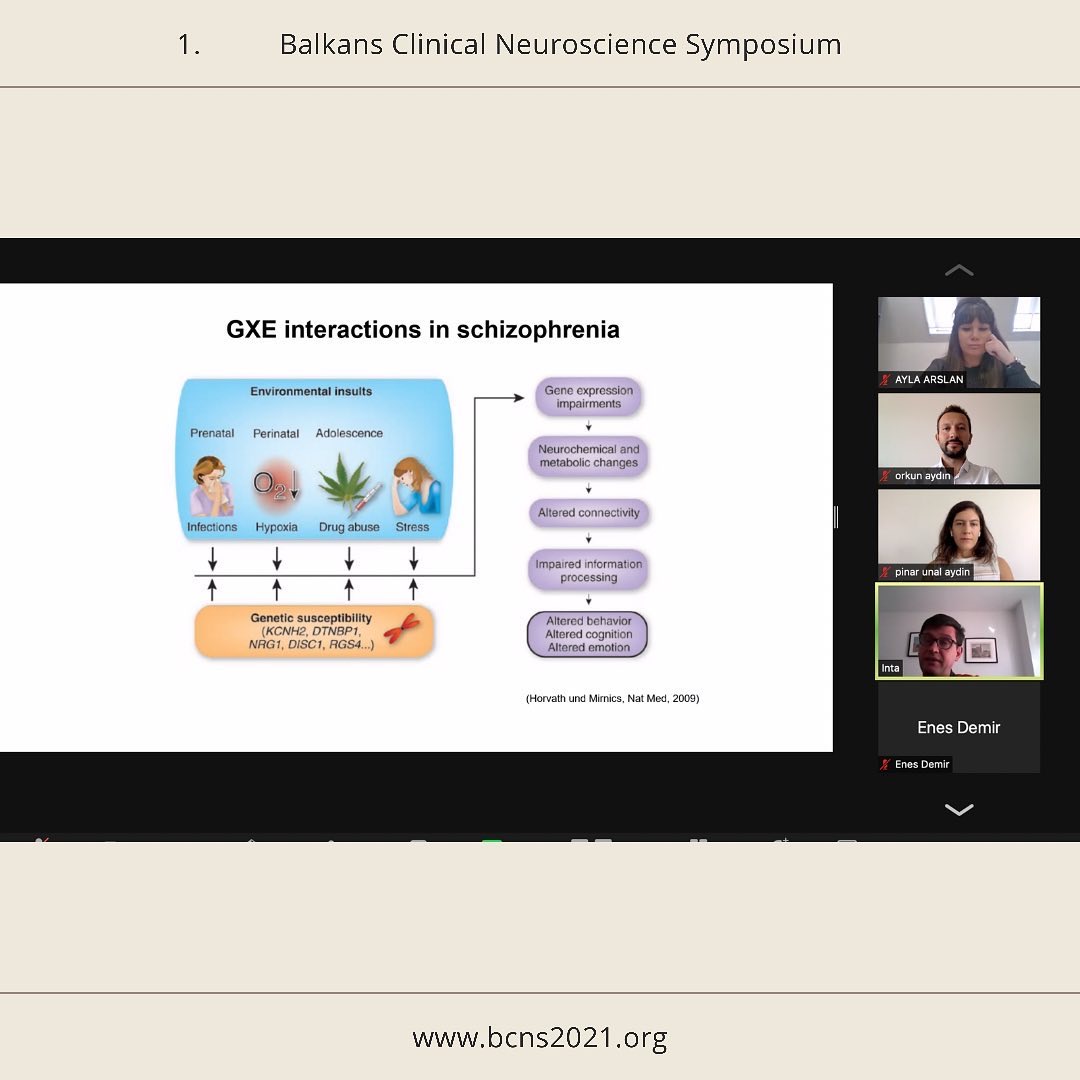Click muted microphone icon beside orkun aydın
Image resolution: width=1080 pixels, height=1080 pixels.
pyautogui.click(x=885, y=476)
